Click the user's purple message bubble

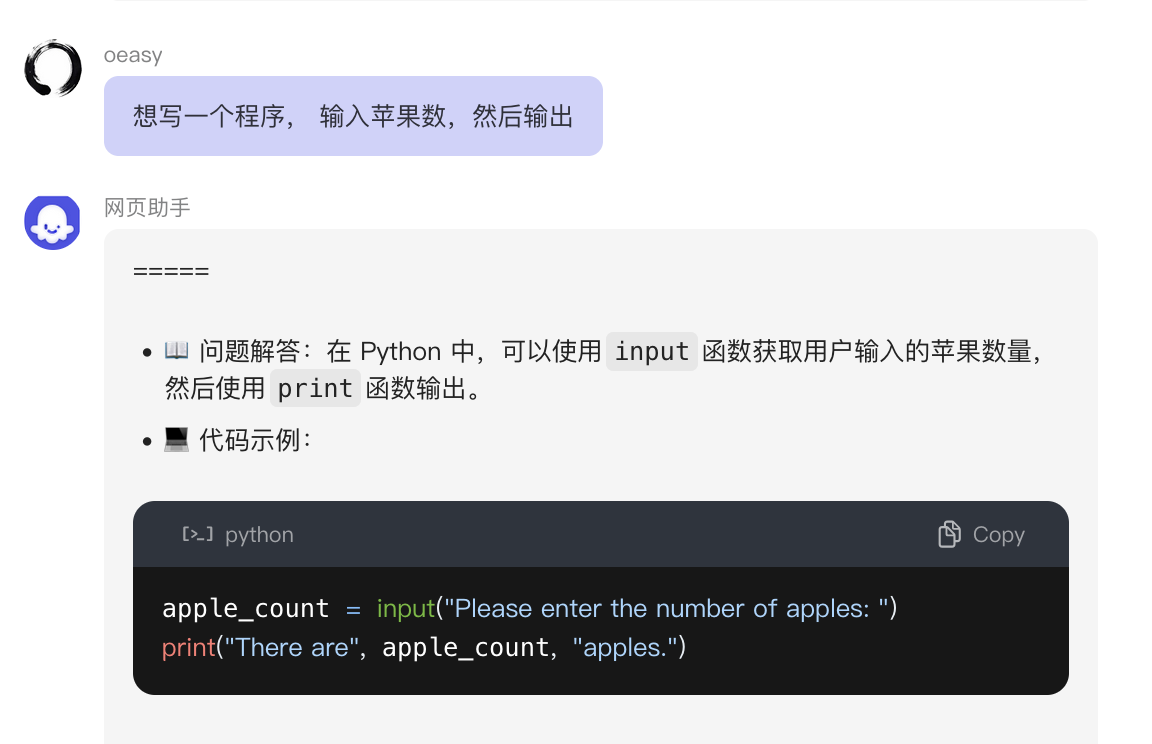(352, 115)
